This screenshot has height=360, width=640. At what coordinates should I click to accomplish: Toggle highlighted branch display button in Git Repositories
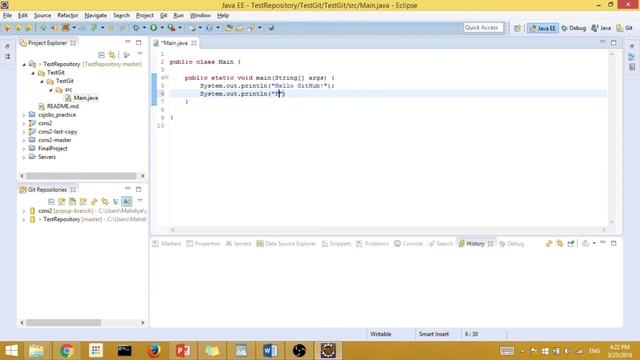[x=127, y=201]
